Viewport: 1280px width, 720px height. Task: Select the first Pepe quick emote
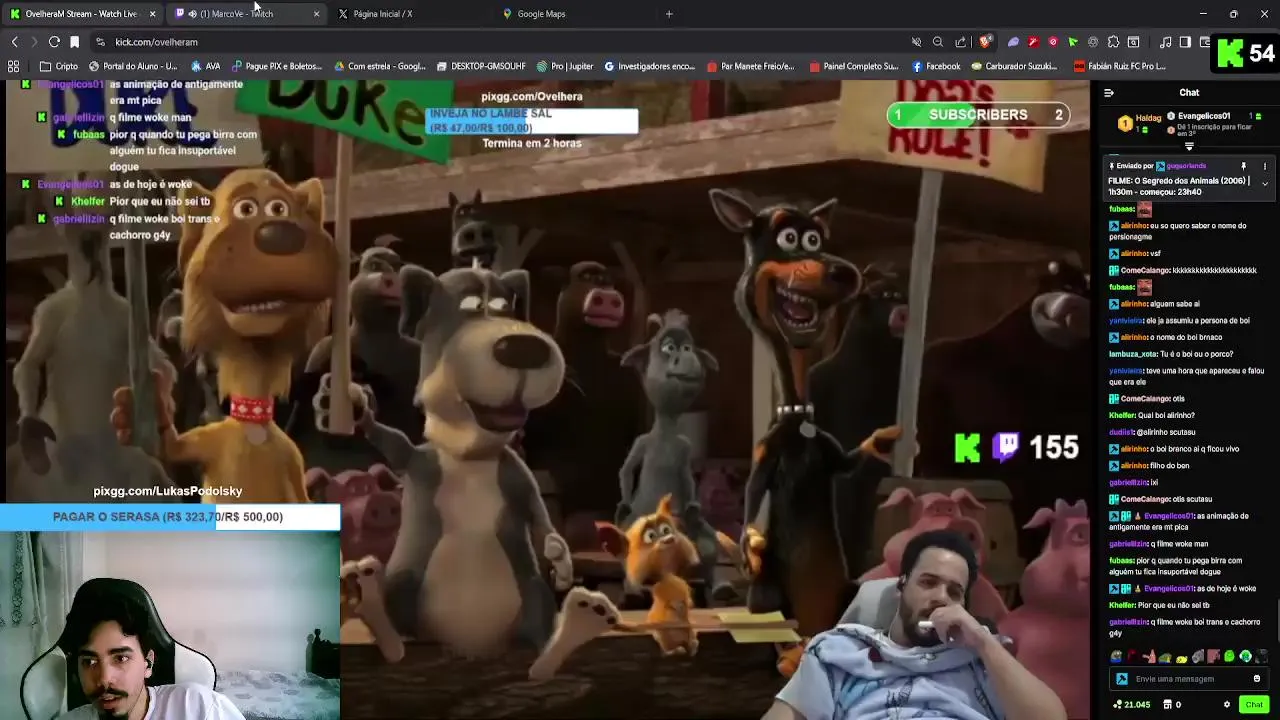[1116, 657]
